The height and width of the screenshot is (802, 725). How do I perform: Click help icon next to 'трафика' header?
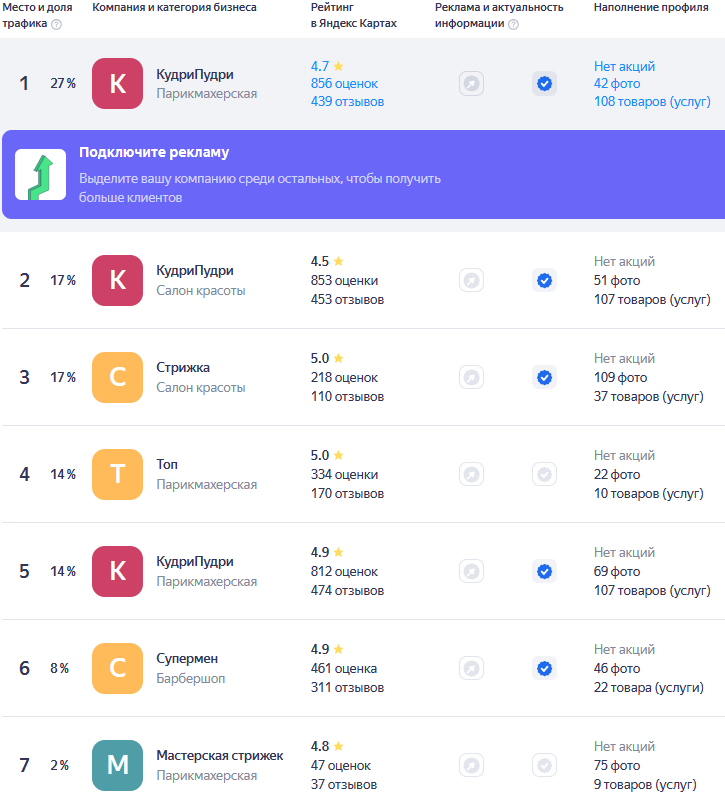click(56, 24)
